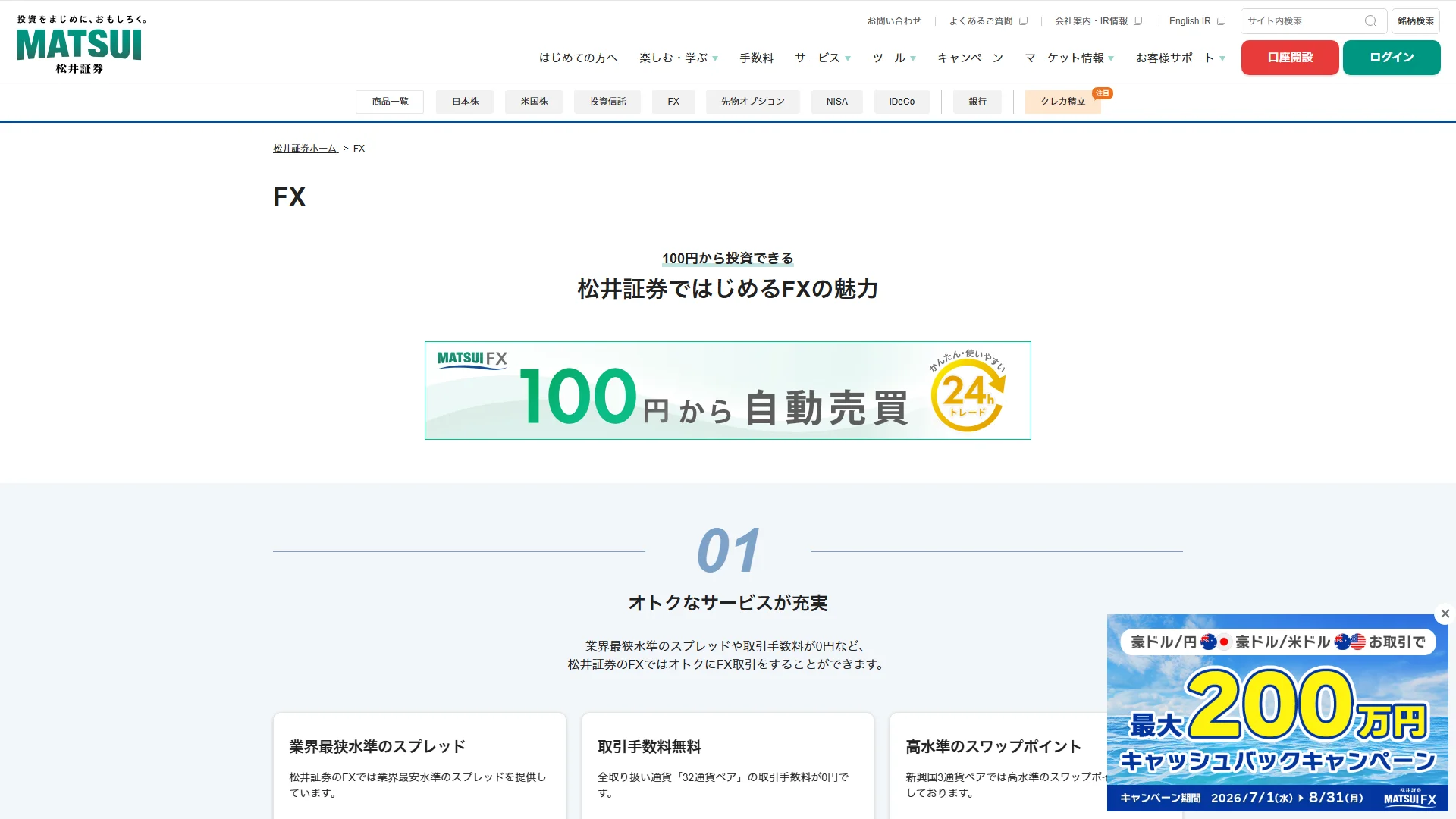Click the FX breadcrumb current page text
The width and height of the screenshot is (1456, 819).
[x=359, y=149]
